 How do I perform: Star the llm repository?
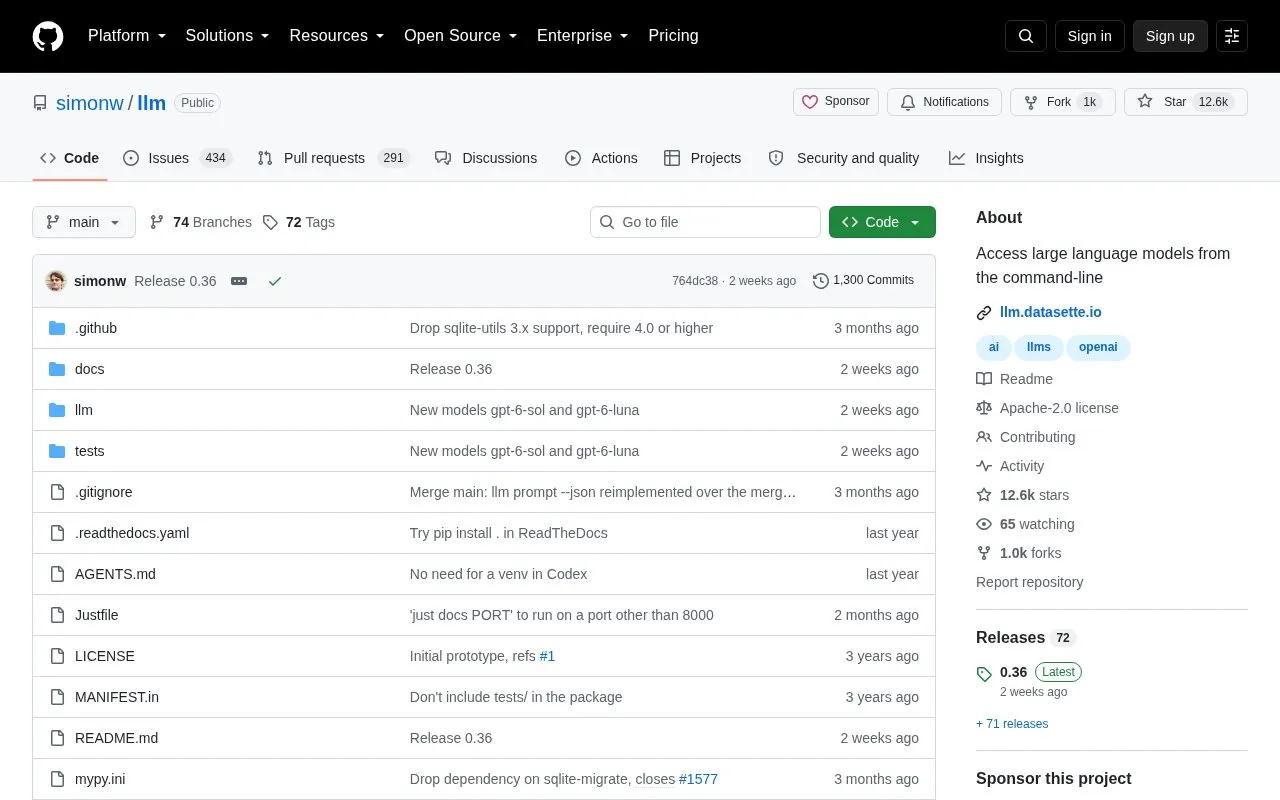[x=1186, y=102]
